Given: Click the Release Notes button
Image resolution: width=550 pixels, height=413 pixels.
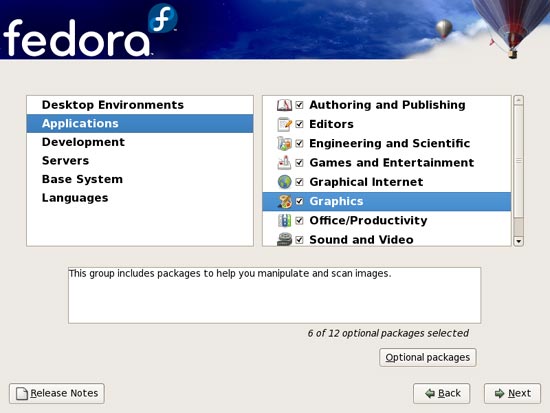Looking at the screenshot, I should click(x=57, y=393).
